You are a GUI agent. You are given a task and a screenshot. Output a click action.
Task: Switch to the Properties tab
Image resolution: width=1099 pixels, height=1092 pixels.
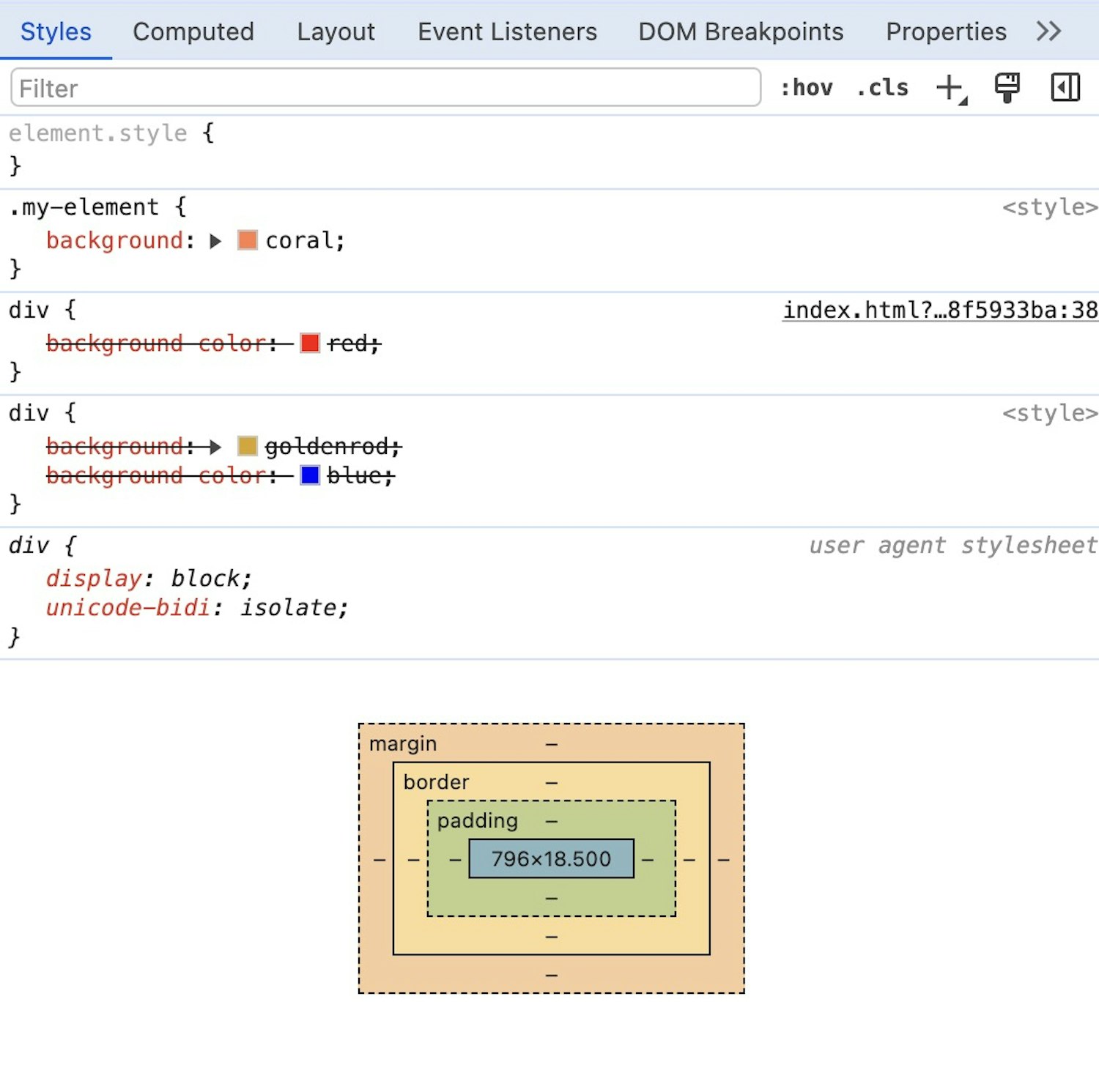[x=946, y=31]
